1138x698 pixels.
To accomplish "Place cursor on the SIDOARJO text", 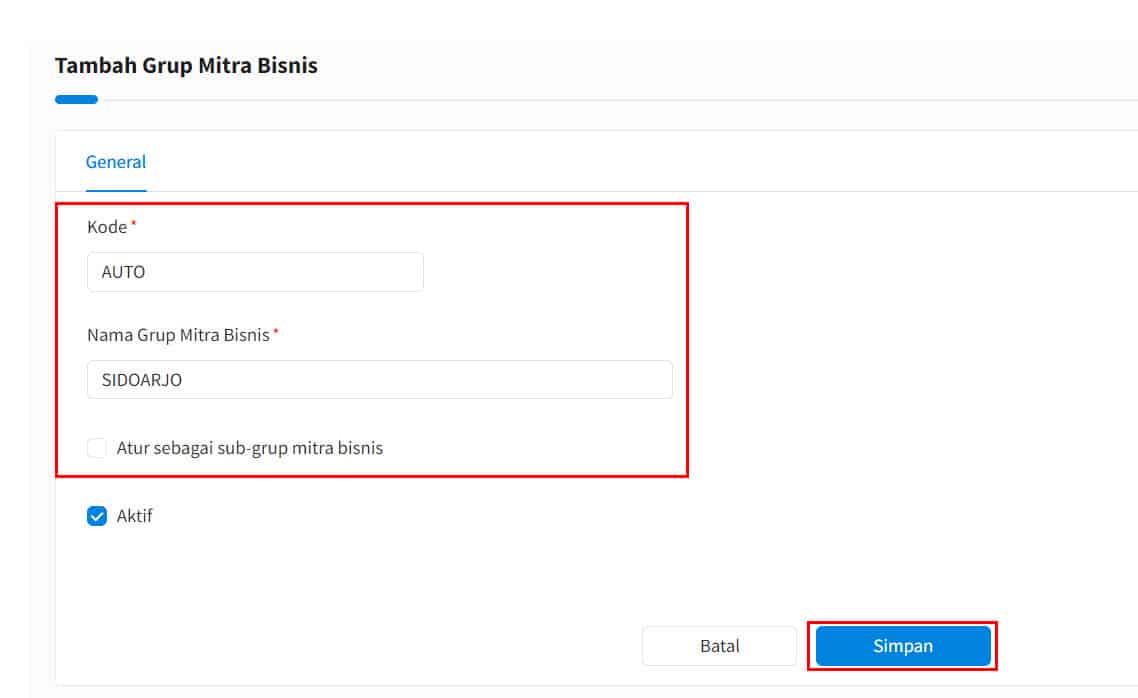I will [142, 379].
